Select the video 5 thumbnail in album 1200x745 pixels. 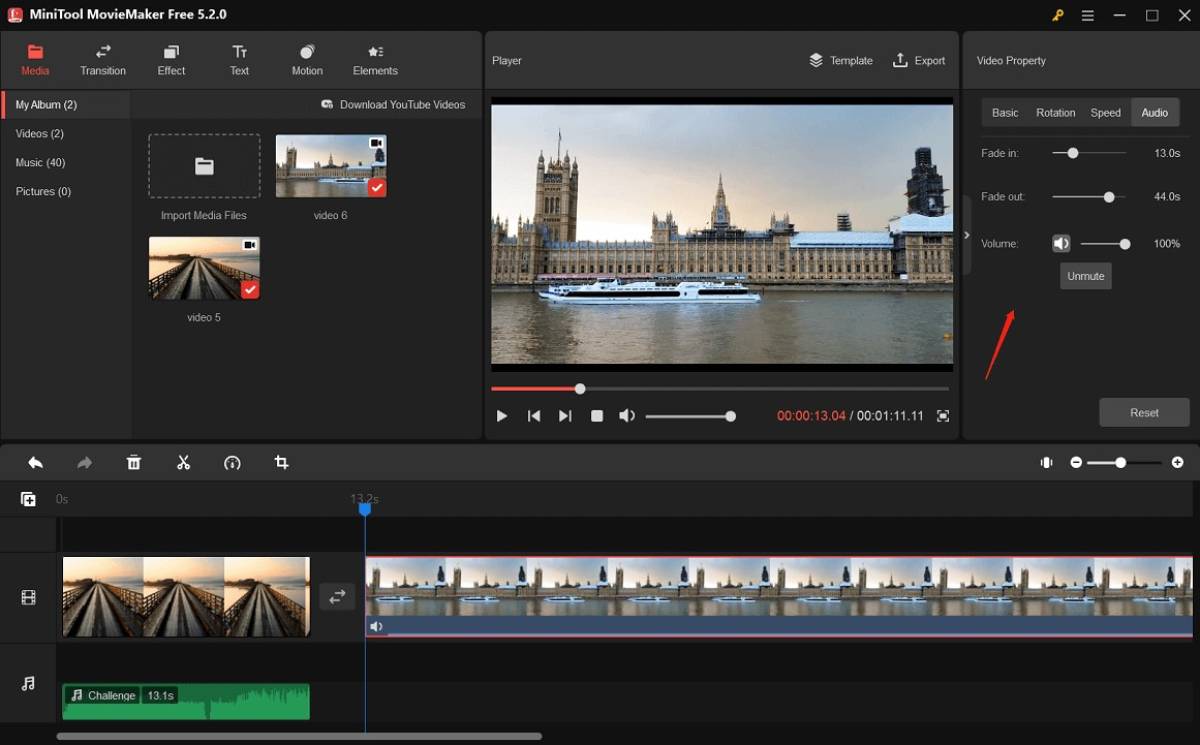pyautogui.click(x=204, y=268)
